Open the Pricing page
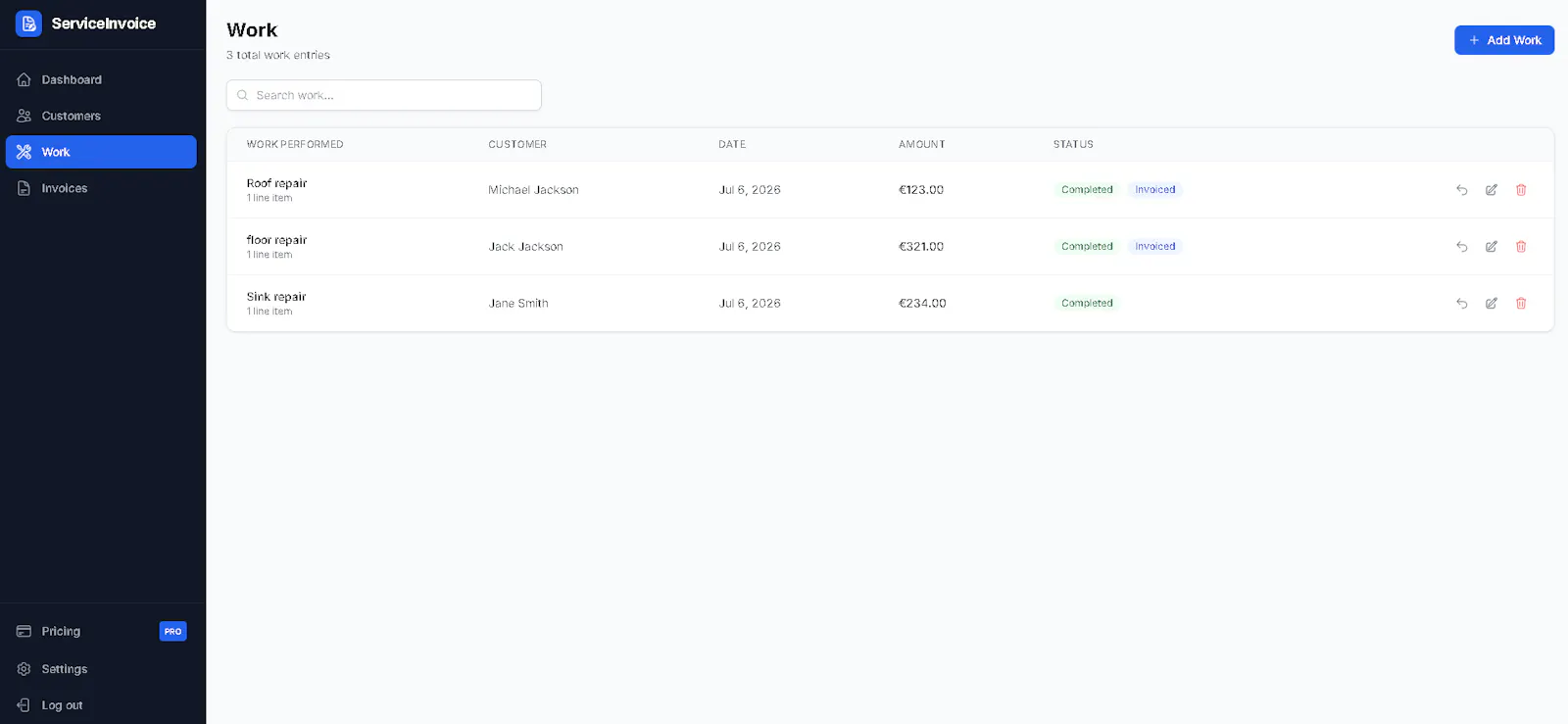Viewport: 1568px width, 724px height. [101, 631]
